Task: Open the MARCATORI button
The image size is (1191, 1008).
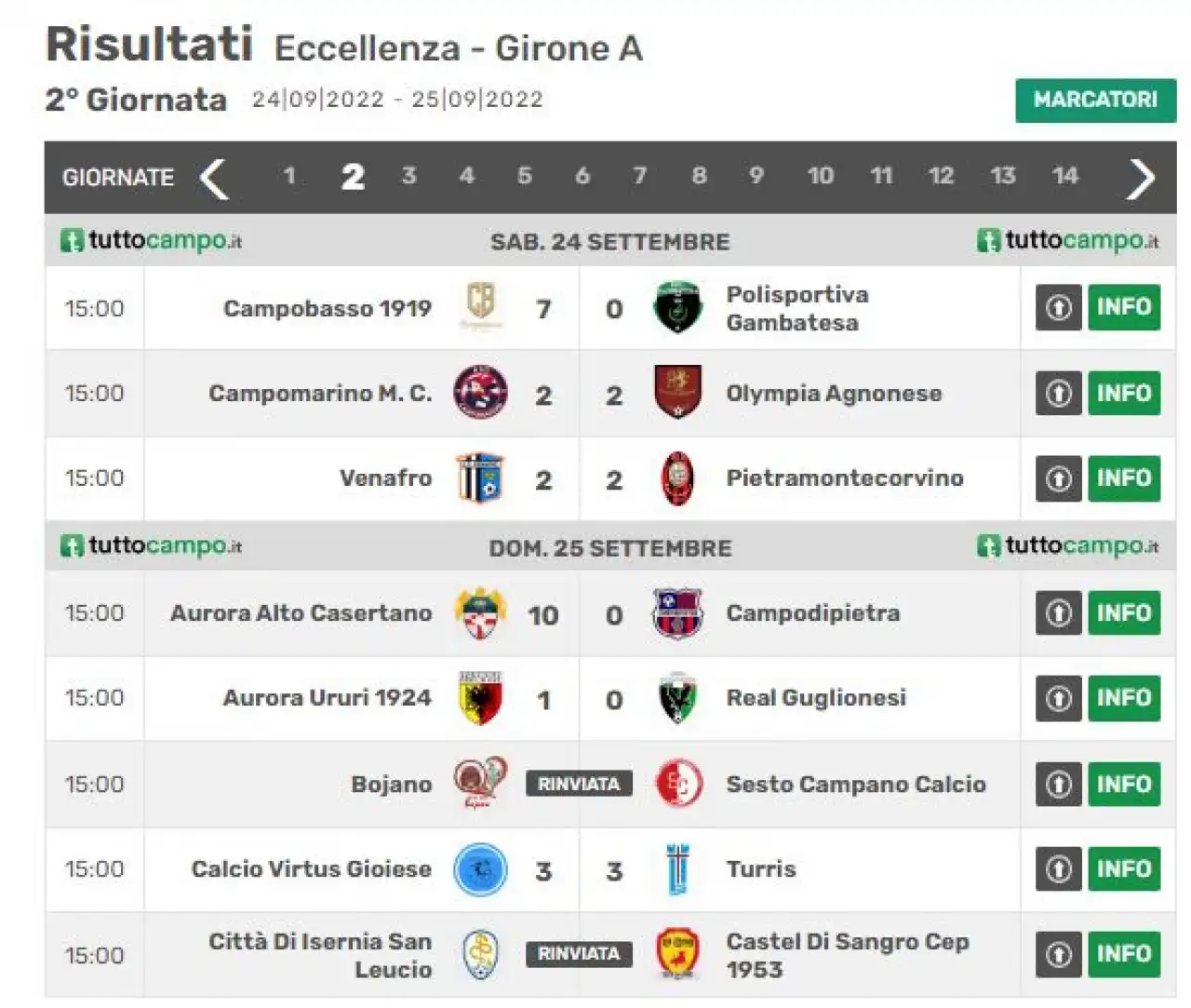Action: point(1095,100)
